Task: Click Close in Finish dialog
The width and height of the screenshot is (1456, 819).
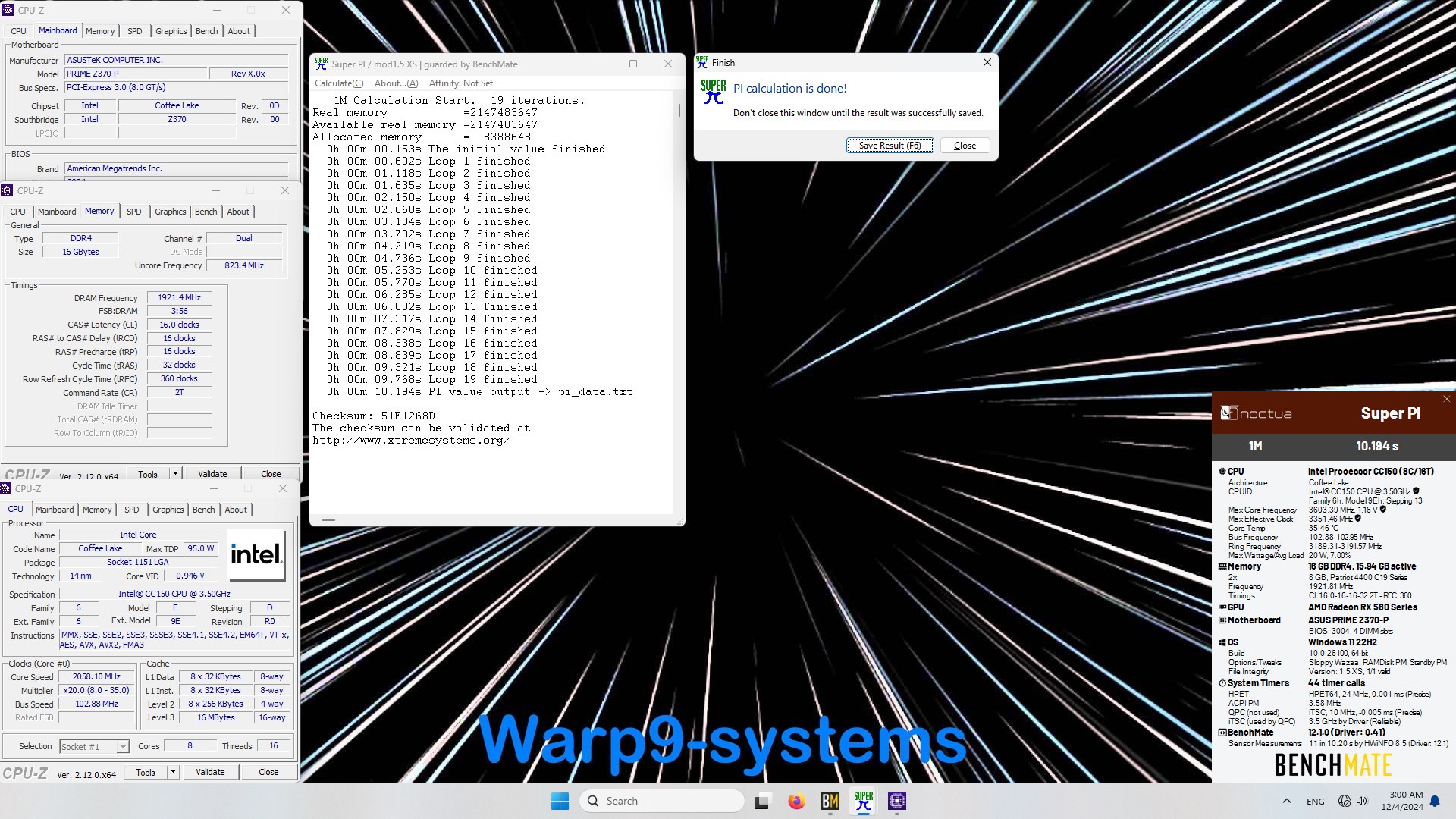Action: click(x=965, y=146)
